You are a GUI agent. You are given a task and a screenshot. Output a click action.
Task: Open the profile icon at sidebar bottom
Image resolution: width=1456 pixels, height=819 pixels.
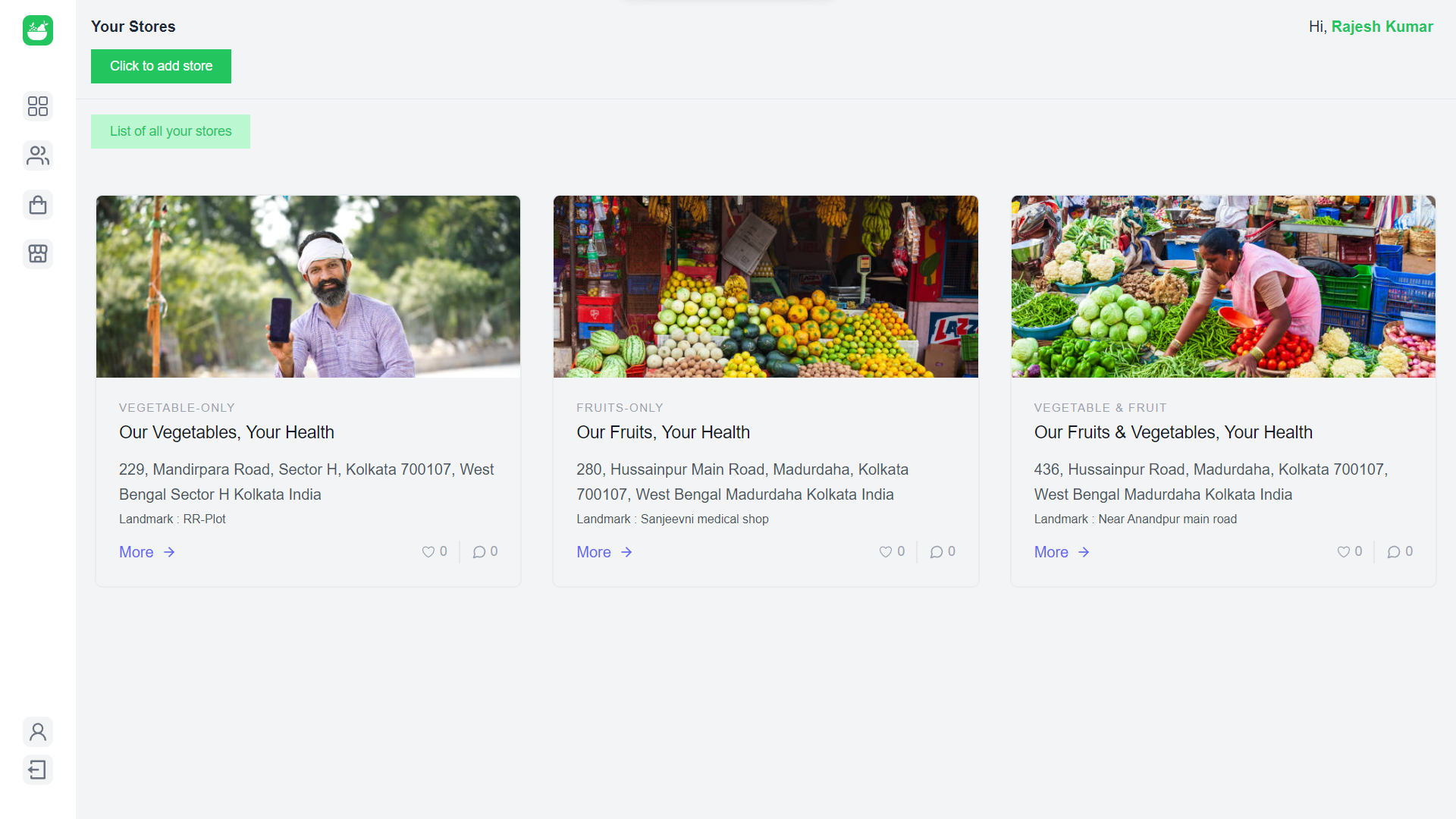pyautogui.click(x=38, y=732)
